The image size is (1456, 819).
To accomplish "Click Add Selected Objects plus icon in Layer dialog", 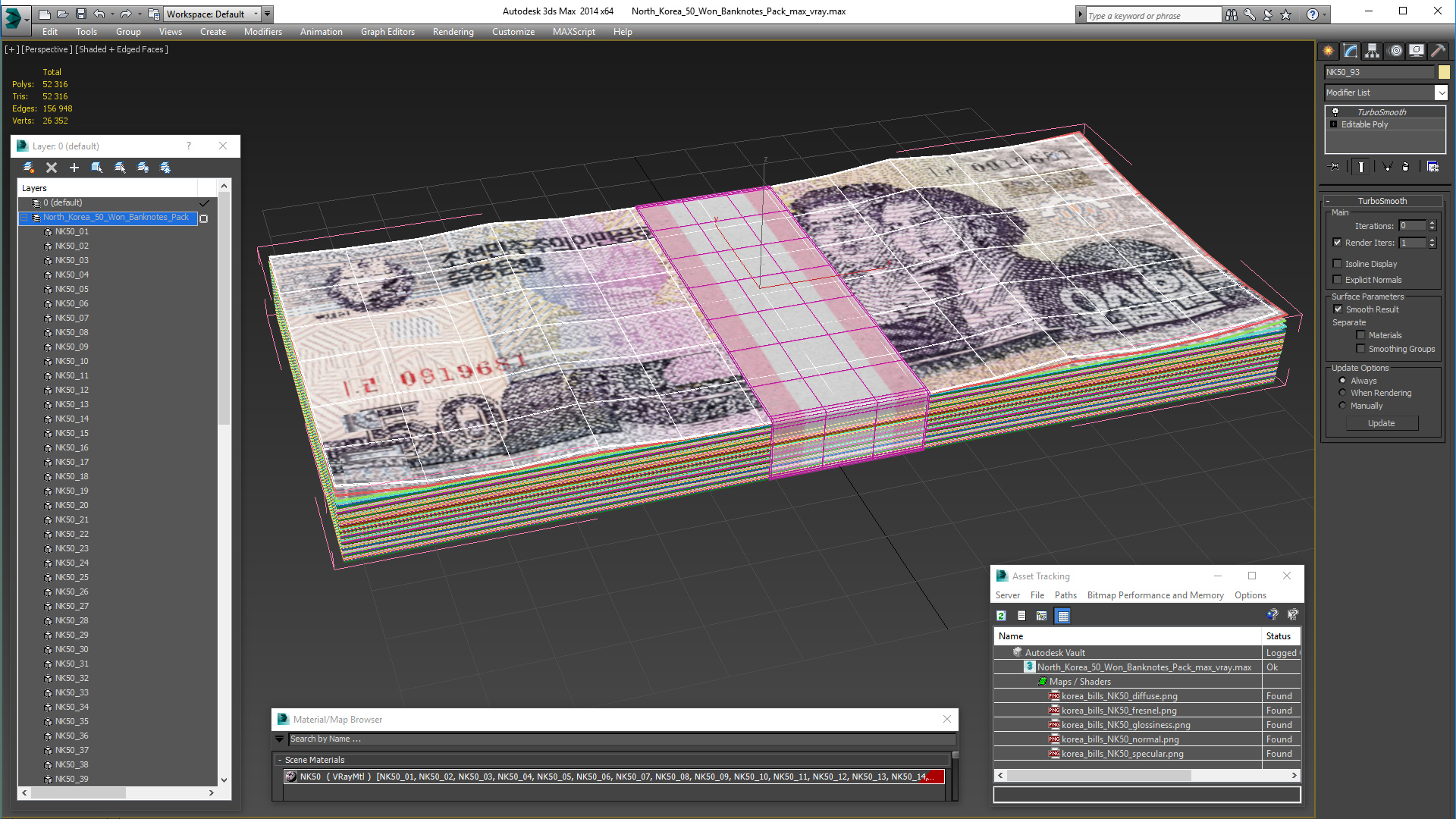I will click(x=74, y=168).
